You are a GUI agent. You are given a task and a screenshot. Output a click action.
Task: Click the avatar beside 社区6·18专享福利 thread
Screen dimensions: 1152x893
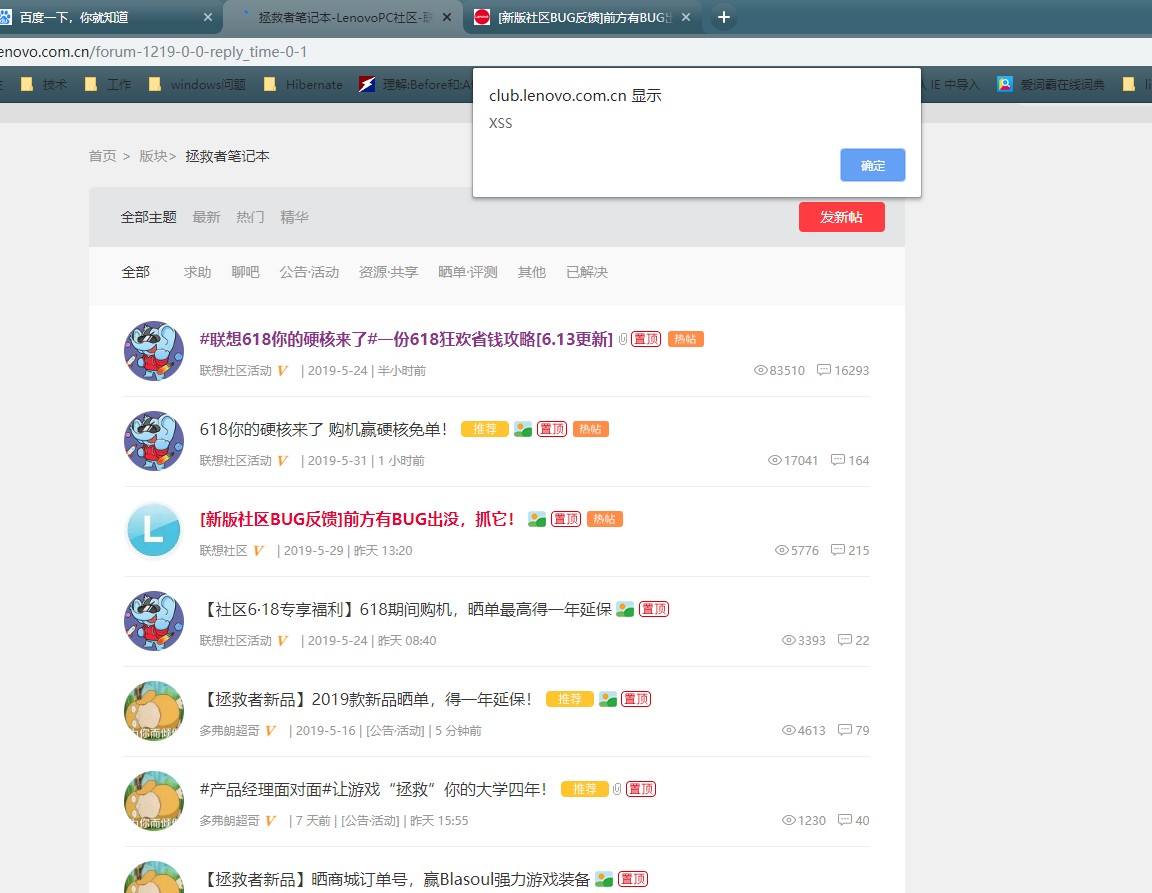click(x=154, y=621)
